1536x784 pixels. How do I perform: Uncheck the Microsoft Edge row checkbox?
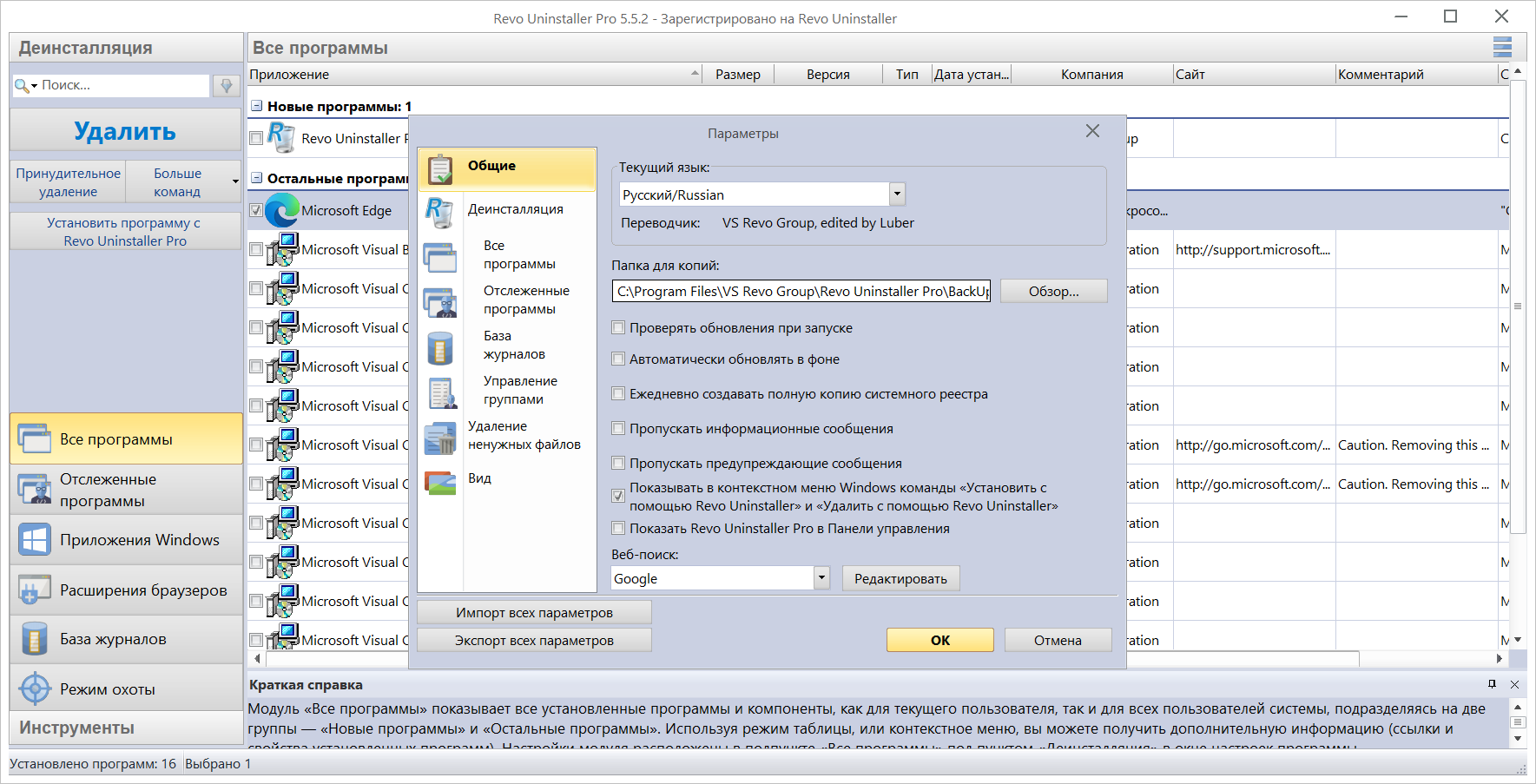click(256, 210)
